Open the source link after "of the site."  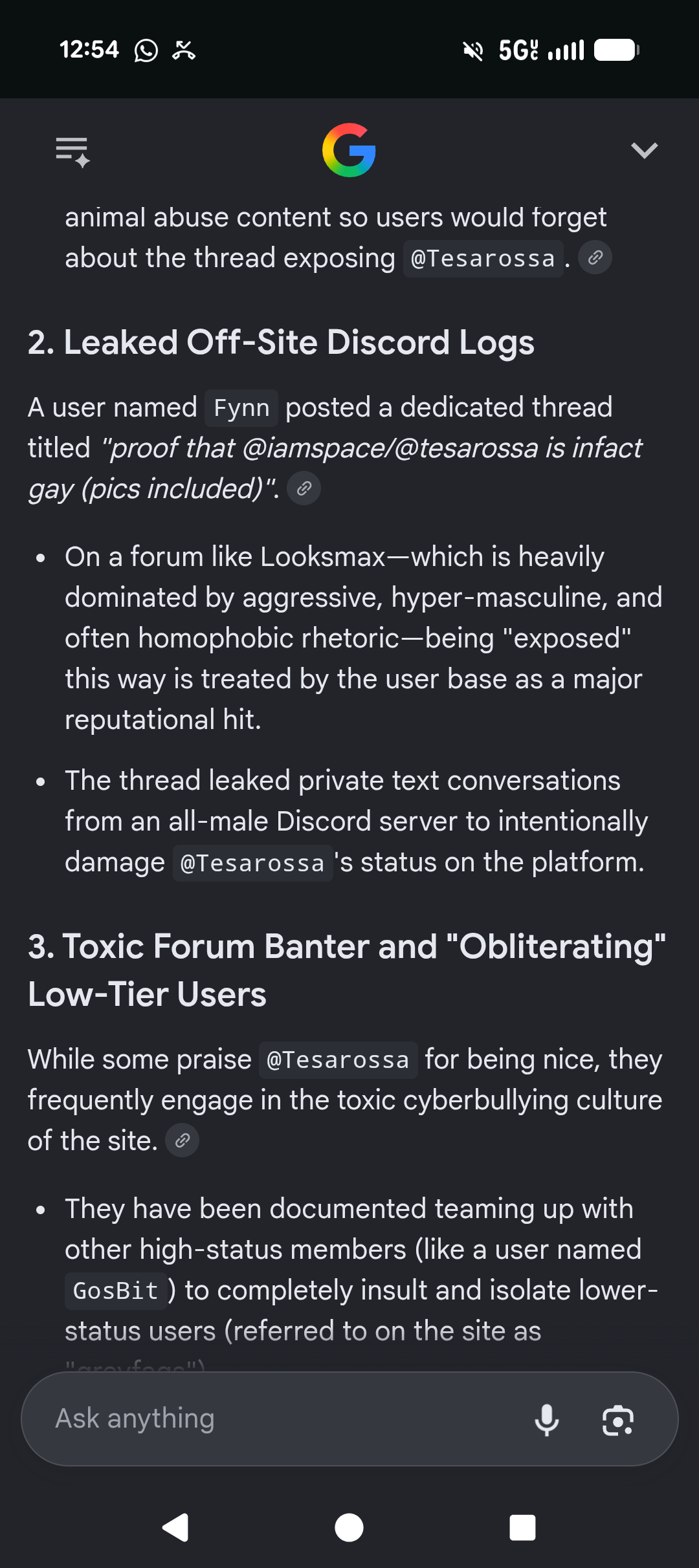coord(182,1140)
